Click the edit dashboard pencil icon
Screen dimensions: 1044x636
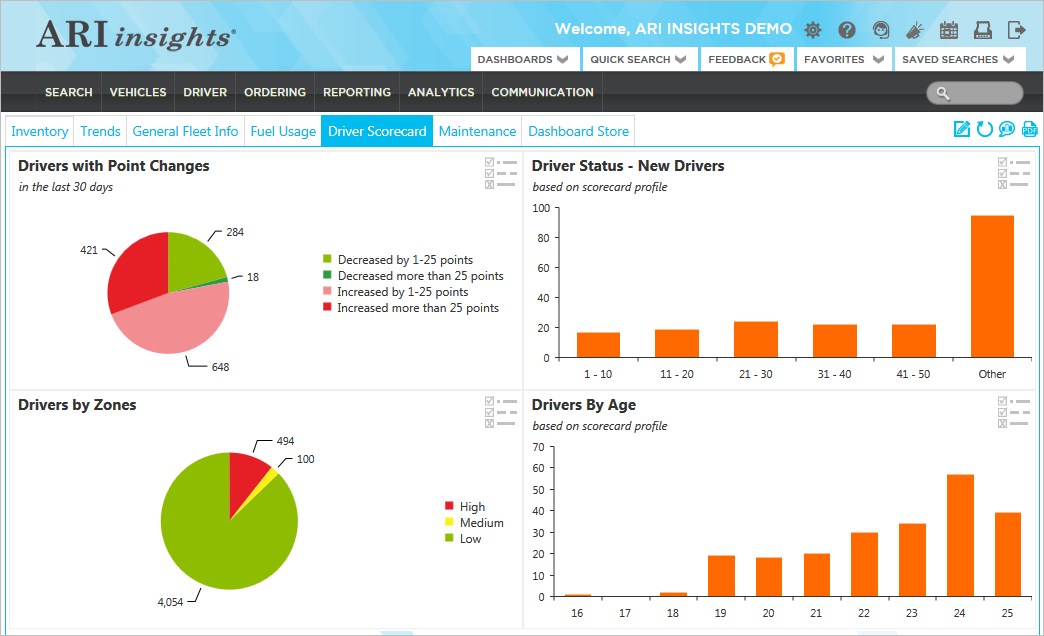click(x=962, y=130)
